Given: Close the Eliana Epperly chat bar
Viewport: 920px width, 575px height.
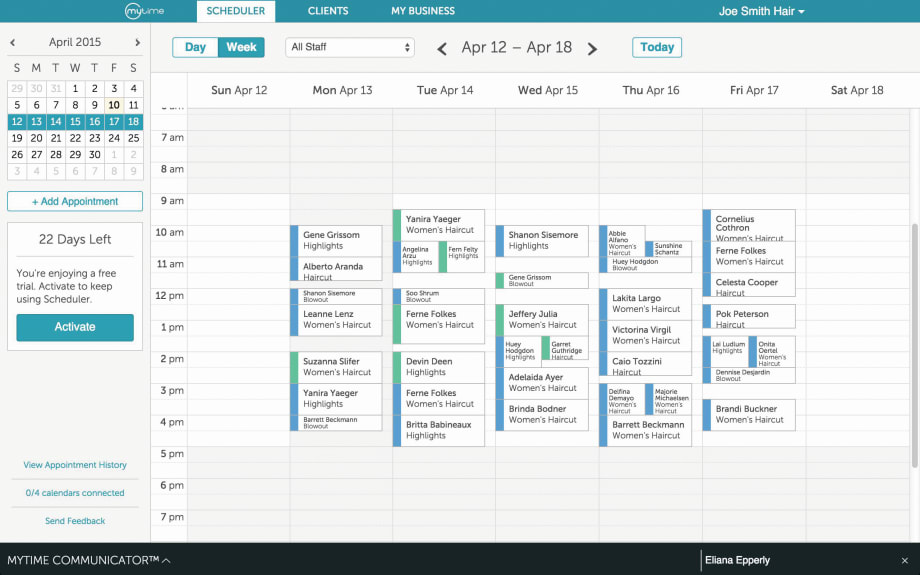Looking at the screenshot, I should 904,561.
